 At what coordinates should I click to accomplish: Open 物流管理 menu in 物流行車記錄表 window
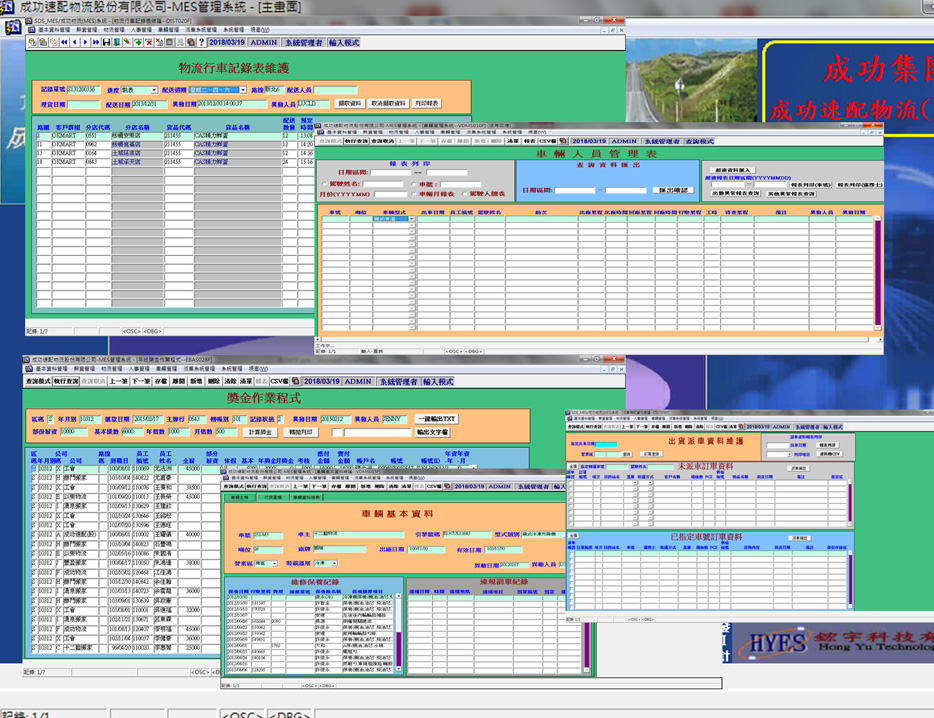[114, 30]
